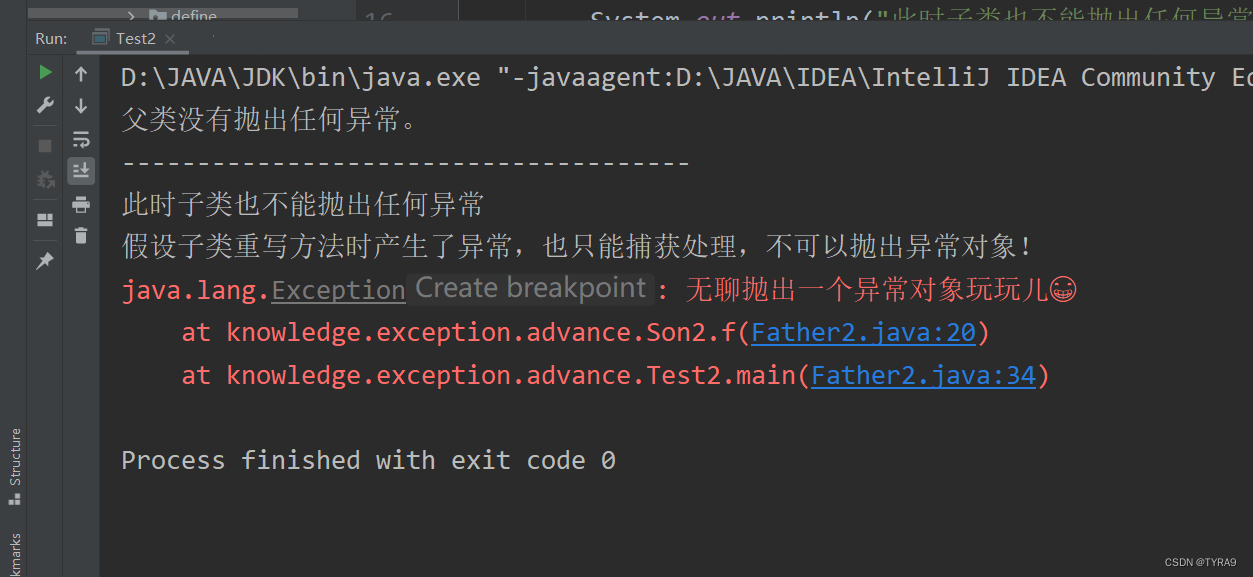Rerun the Test2 application
Screen dimensions: 1253x577
(x=44, y=73)
